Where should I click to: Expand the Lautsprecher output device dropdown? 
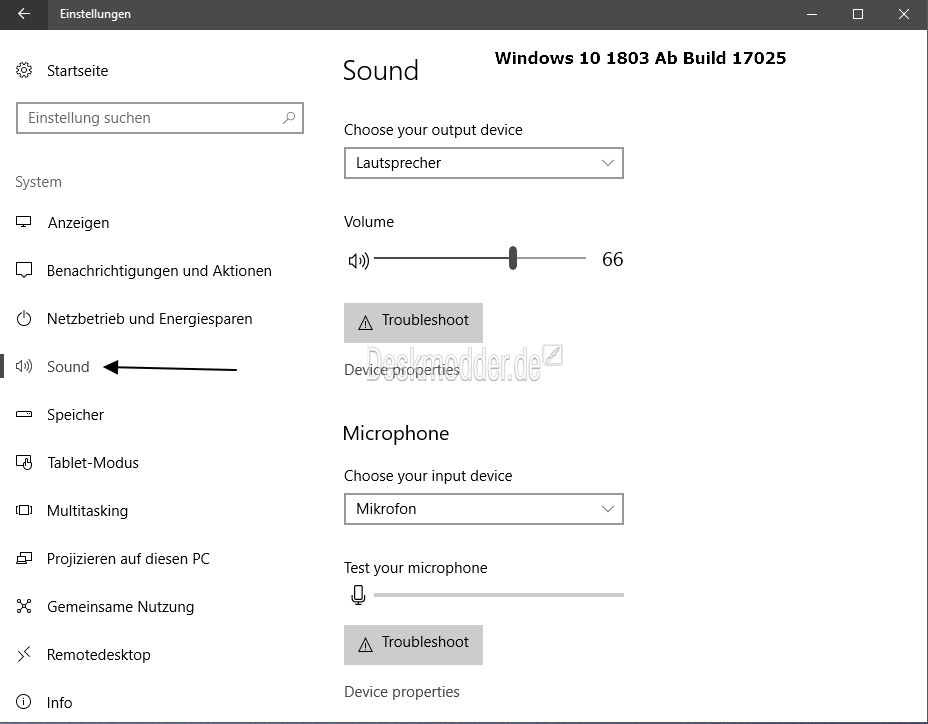pos(484,163)
